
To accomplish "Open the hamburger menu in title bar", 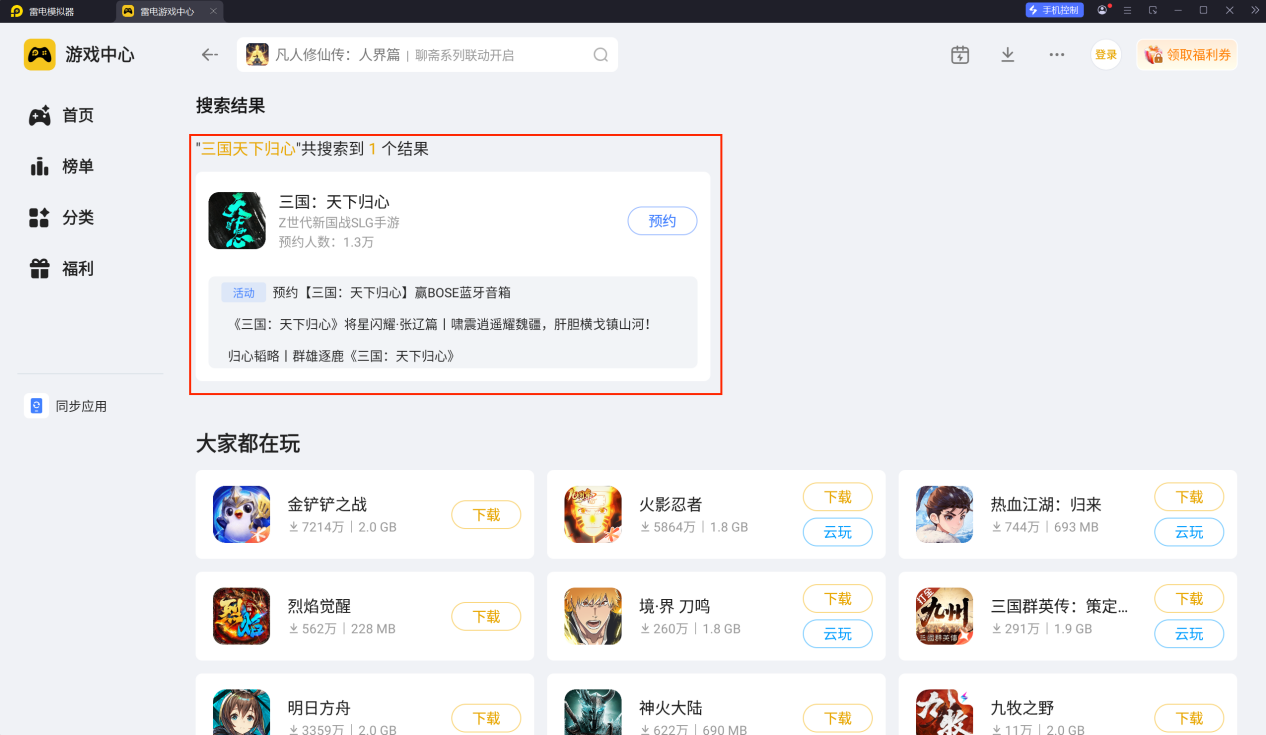I will pos(1128,10).
